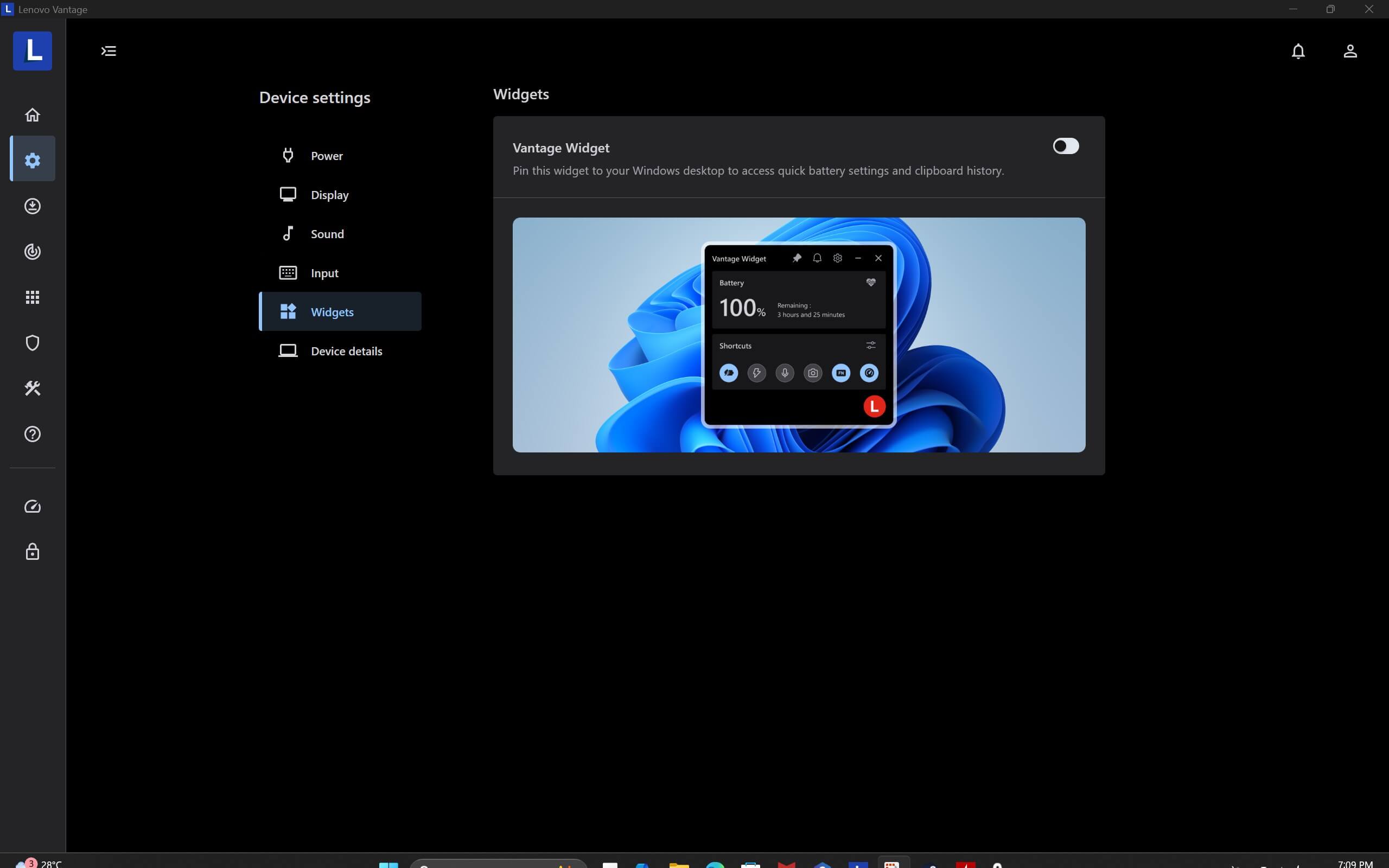This screenshot has width=1389, height=868.
Task: Click the Lenovo L logo button
Action: click(32, 51)
